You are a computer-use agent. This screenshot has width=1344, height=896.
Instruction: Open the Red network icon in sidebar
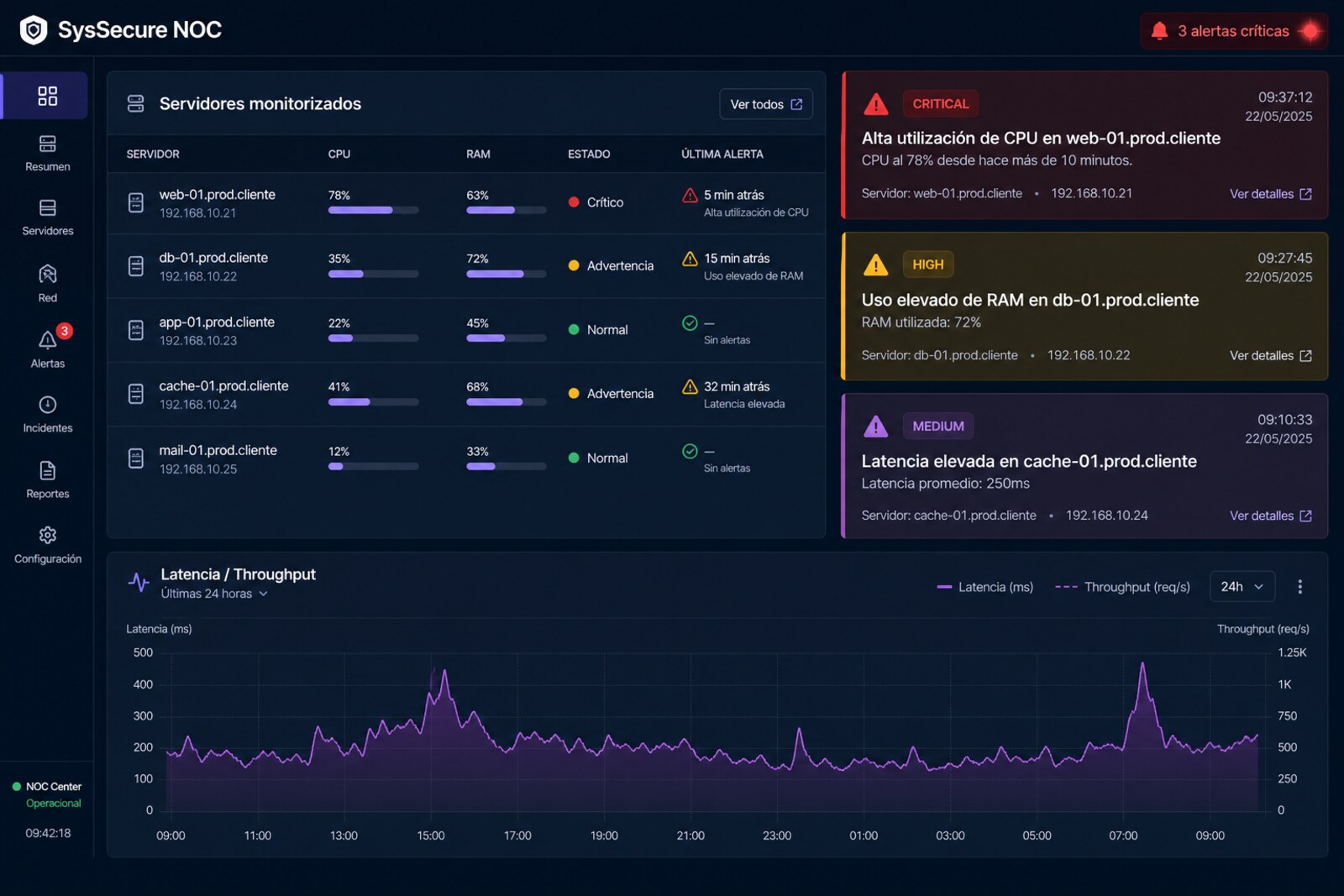tap(48, 275)
